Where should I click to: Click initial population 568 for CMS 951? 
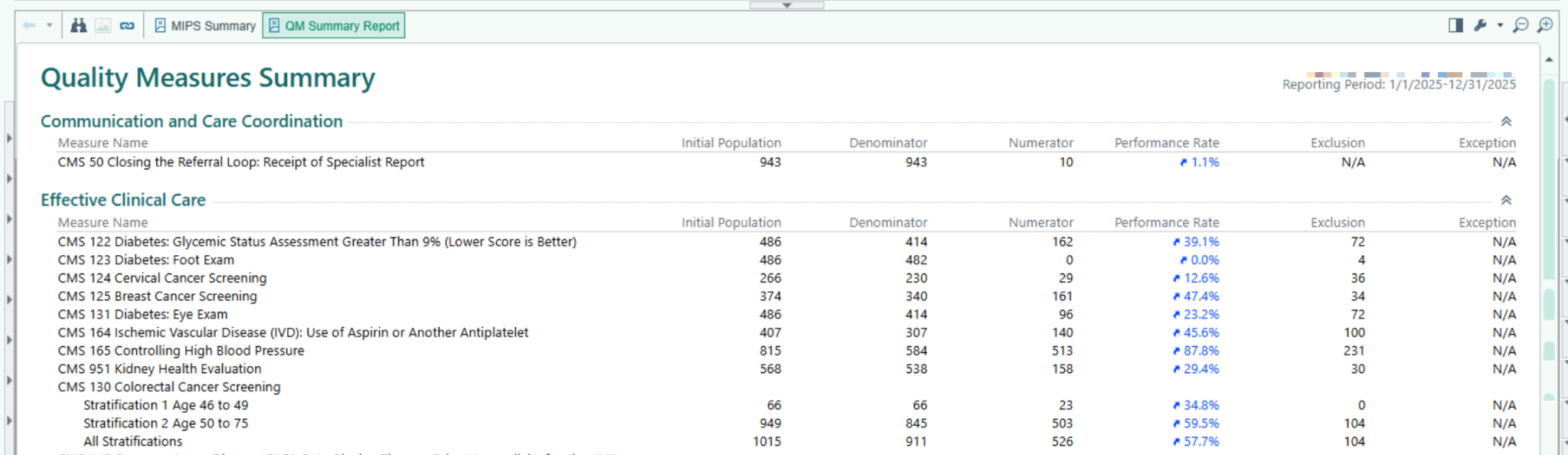point(770,369)
